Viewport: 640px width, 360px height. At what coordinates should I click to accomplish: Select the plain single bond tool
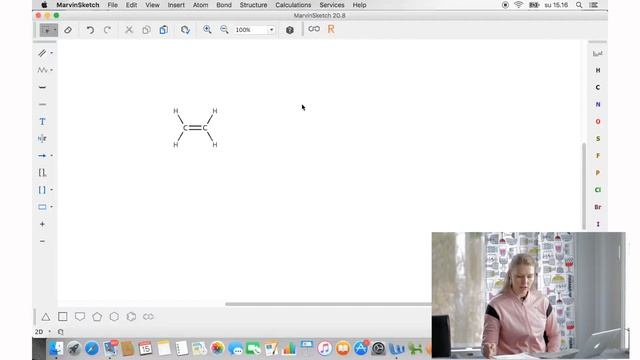coord(42,104)
